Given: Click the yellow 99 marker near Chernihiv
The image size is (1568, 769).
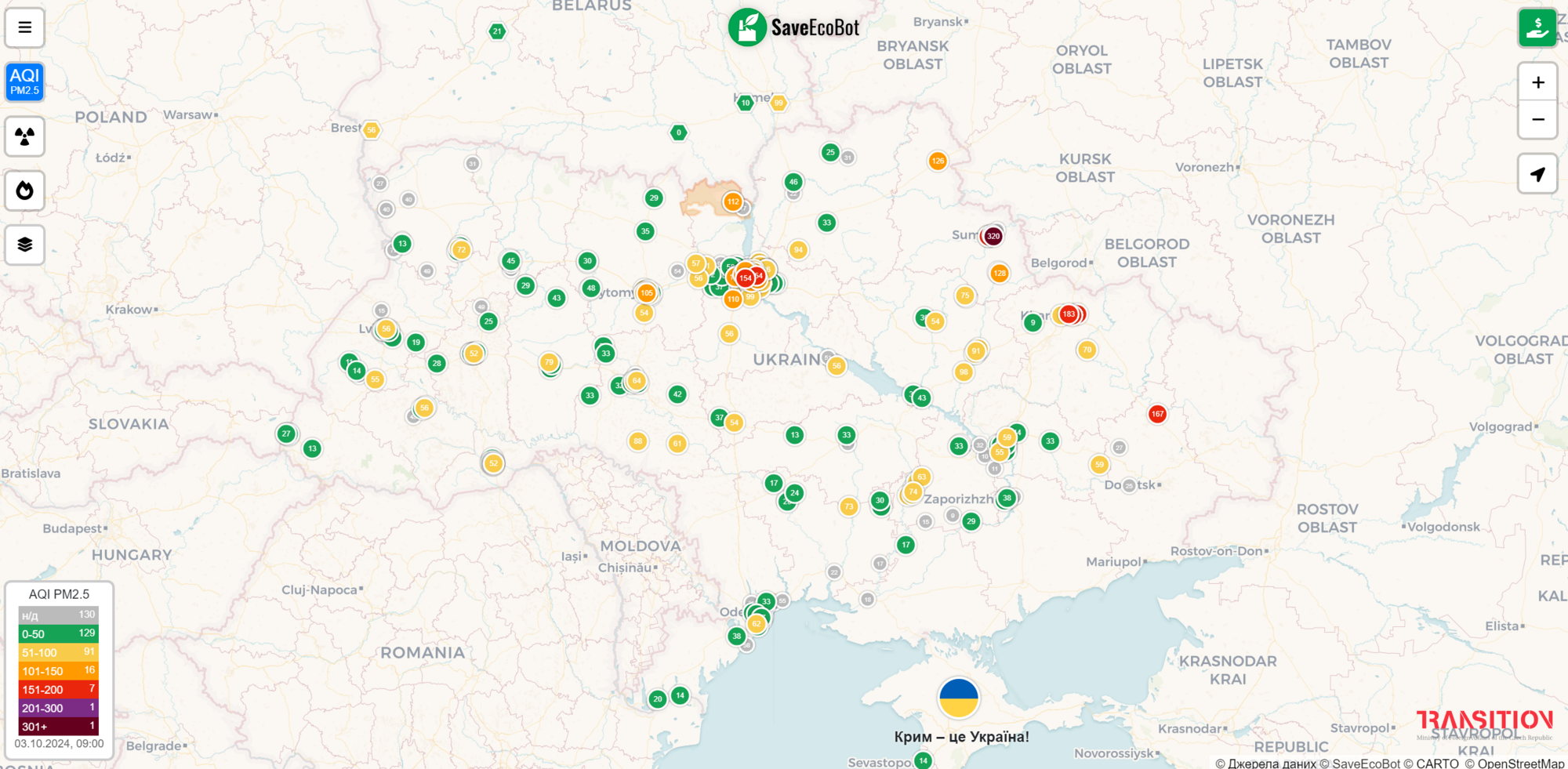Looking at the screenshot, I should pos(779,103).
